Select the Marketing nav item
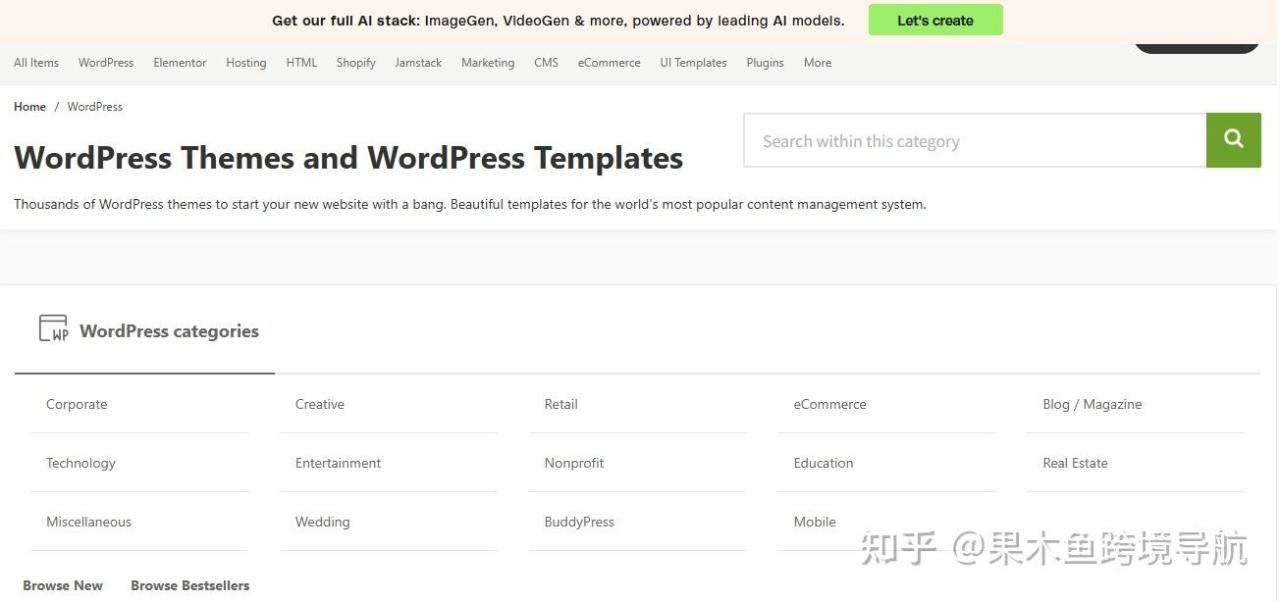1280x601 pixels. tap(488, 62)
